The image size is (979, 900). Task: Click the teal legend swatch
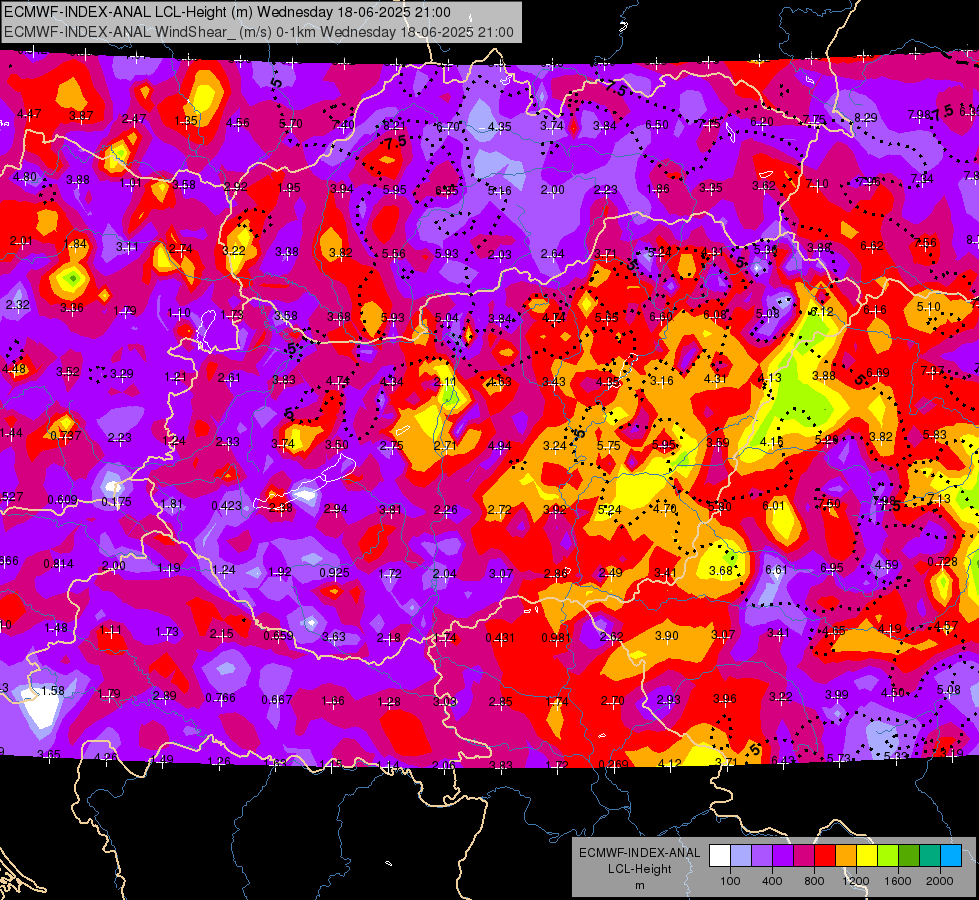pyautogui.click(x=930, y=856)
